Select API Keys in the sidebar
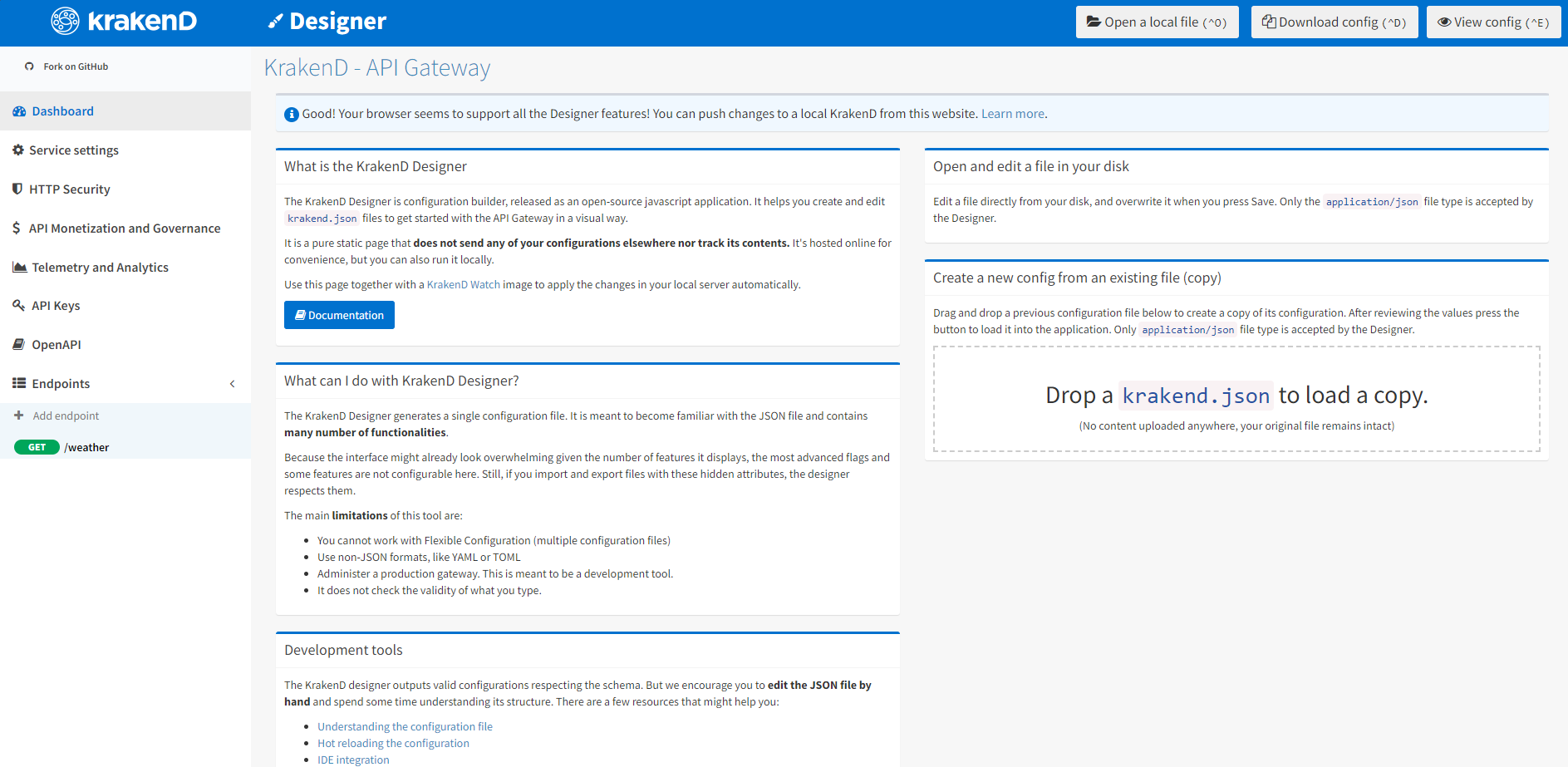1568x767 pixels. click(125, 306)
